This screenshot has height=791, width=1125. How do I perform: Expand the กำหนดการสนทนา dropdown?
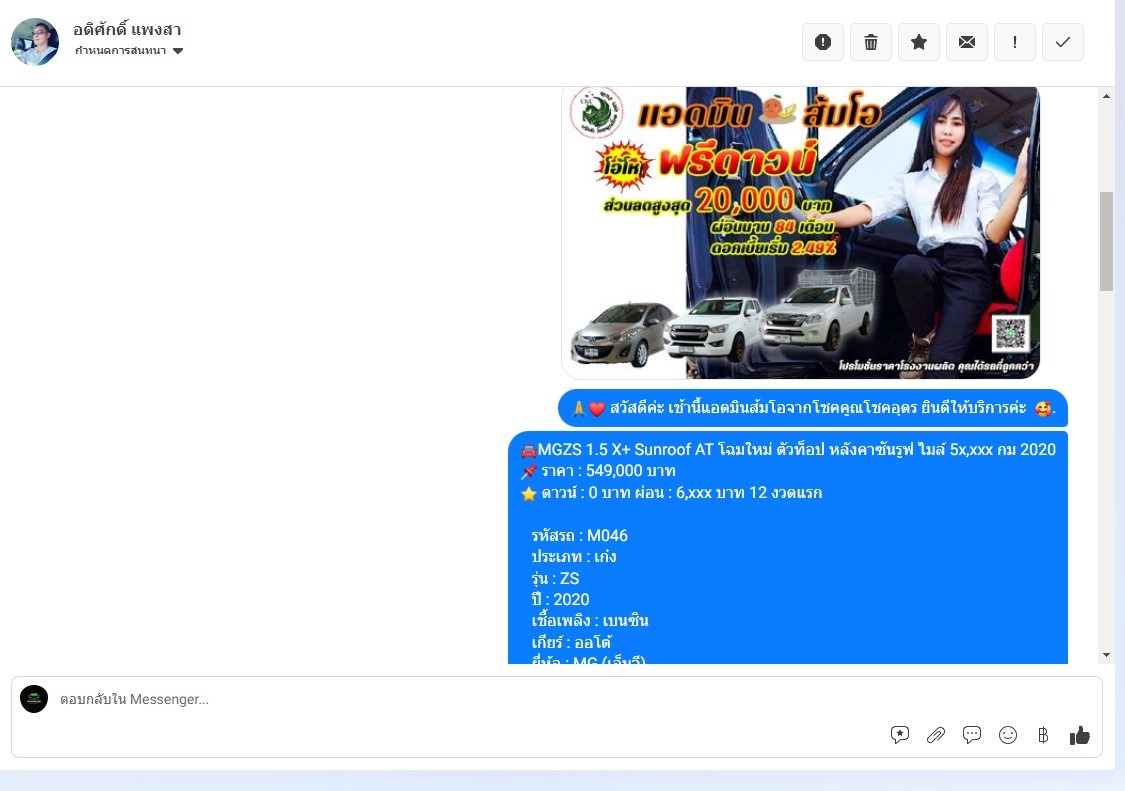129,50
